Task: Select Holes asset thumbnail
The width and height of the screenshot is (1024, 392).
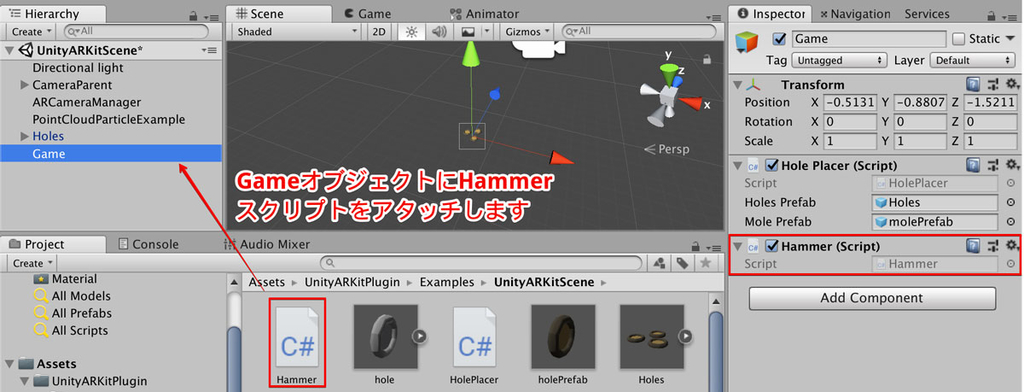Action: click(x=652, y=337)
